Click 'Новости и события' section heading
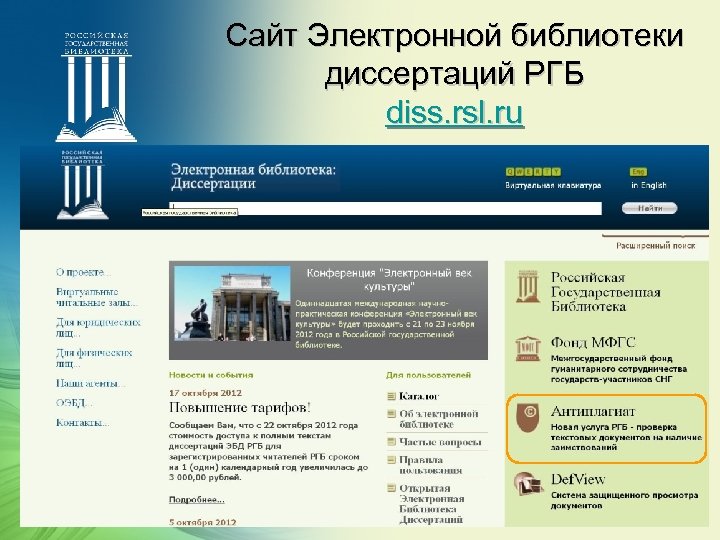720x540 pixels. (x=211, y=375)
